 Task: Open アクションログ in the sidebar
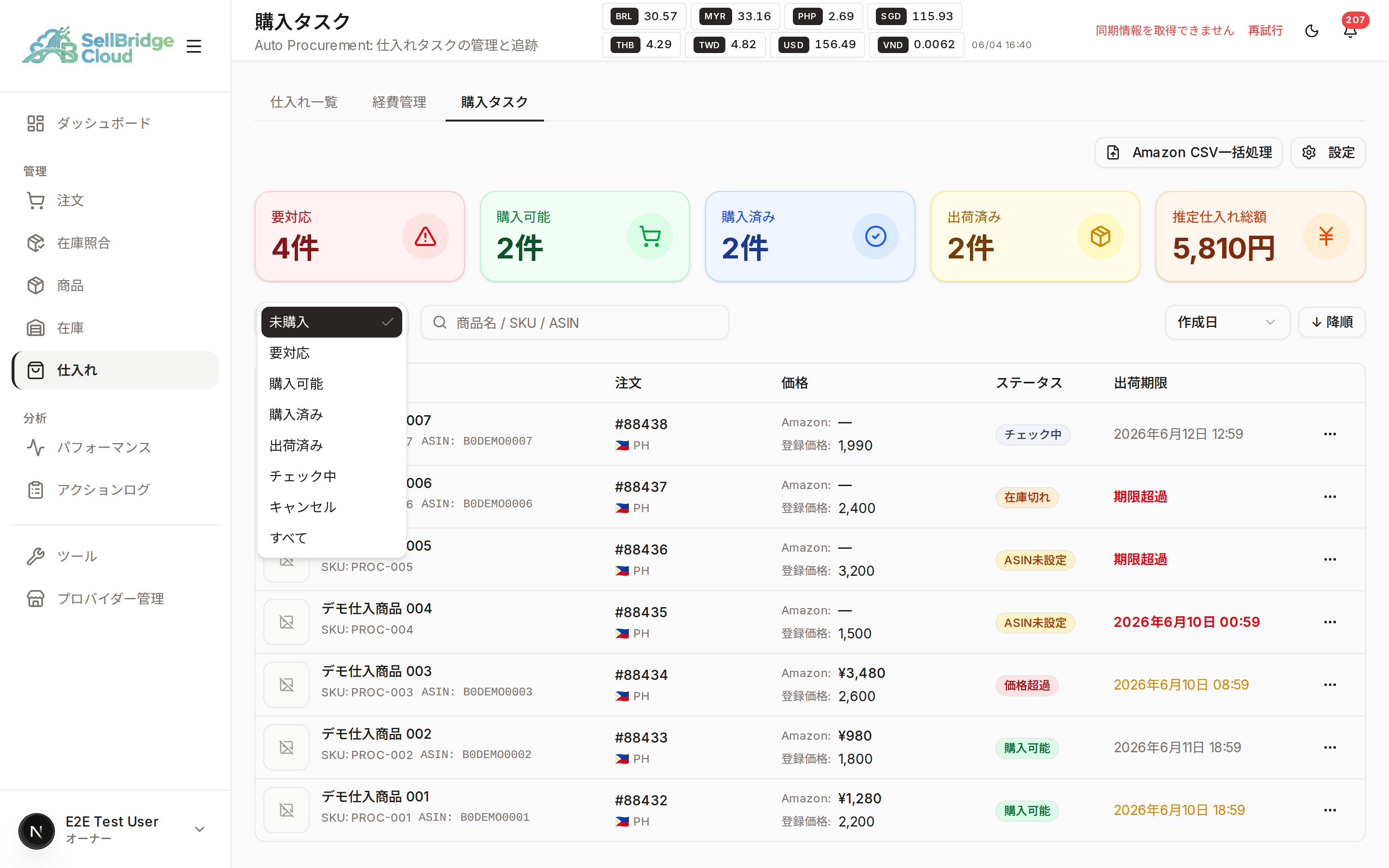tap(115, 489)
